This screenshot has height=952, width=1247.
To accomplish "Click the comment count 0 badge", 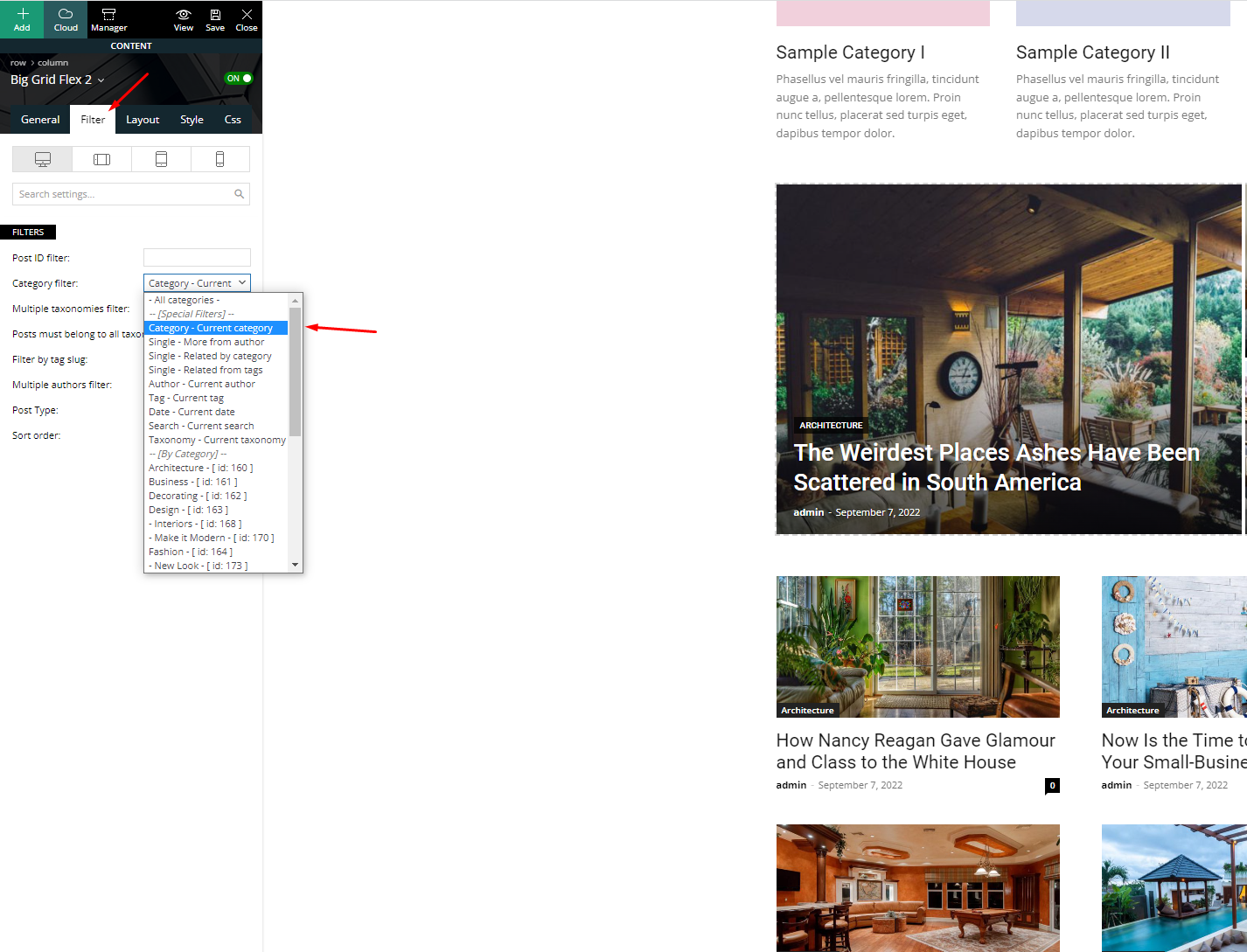I will 1052,785.
